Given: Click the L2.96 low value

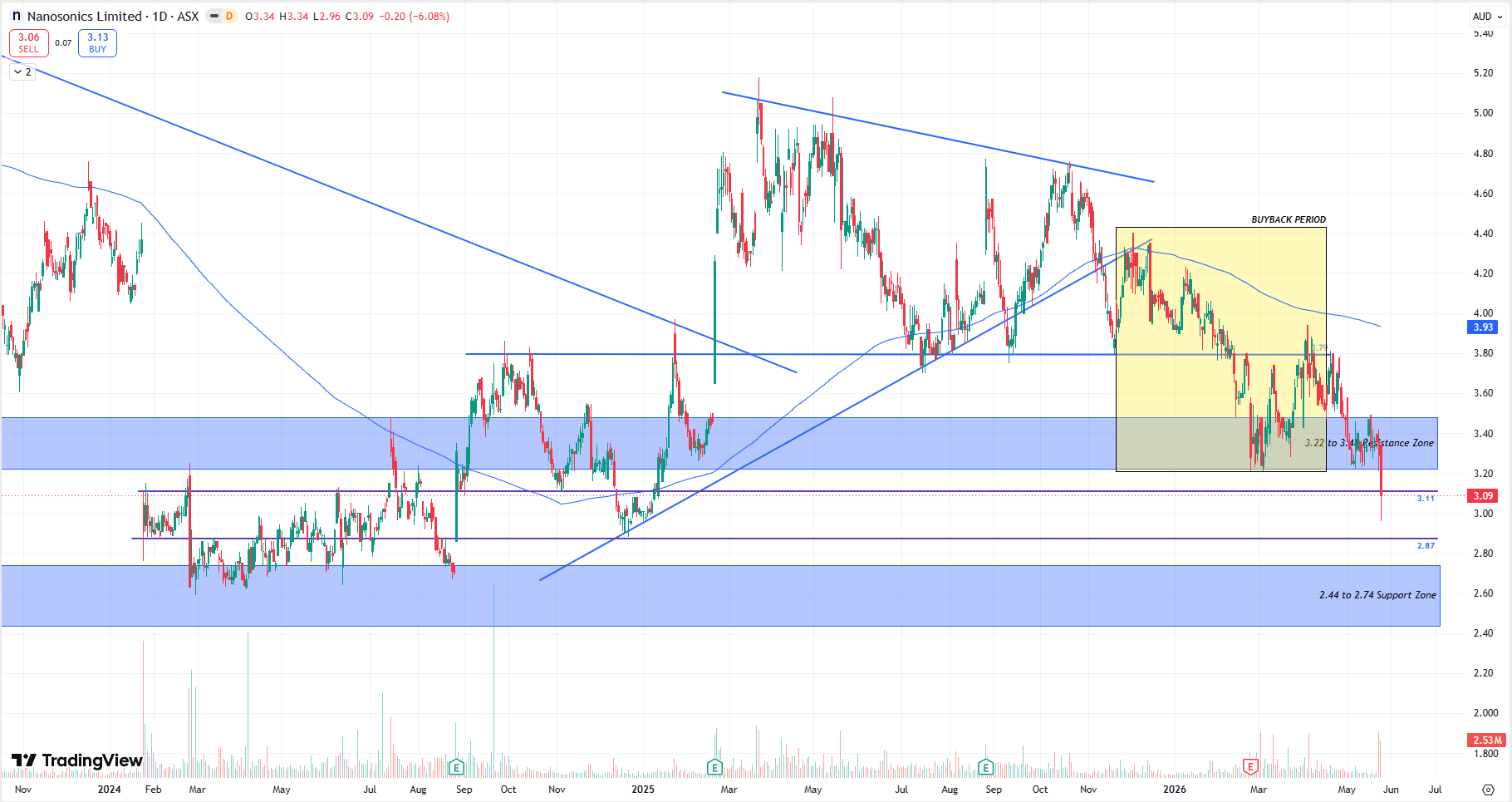Looking at the screenshot, I should [x=326, y=17].
